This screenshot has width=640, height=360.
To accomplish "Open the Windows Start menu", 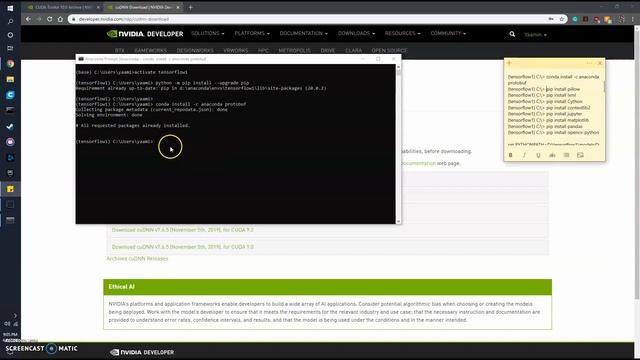I will pyautogui.click(x=10, y=8).
